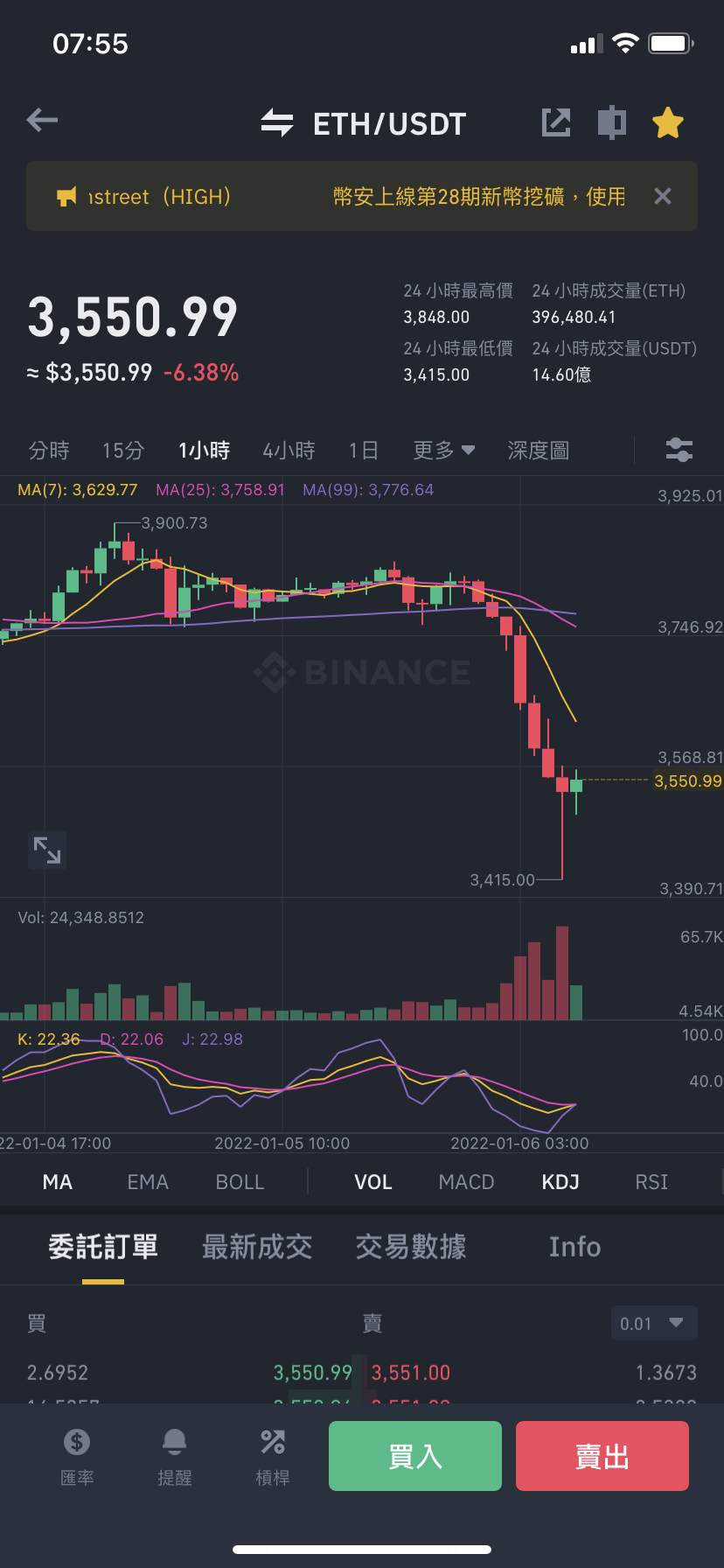Open the 0.01 price precision dropdown
The height and width of the screenshot is (1568, 724).
(x=654, y=1323)
